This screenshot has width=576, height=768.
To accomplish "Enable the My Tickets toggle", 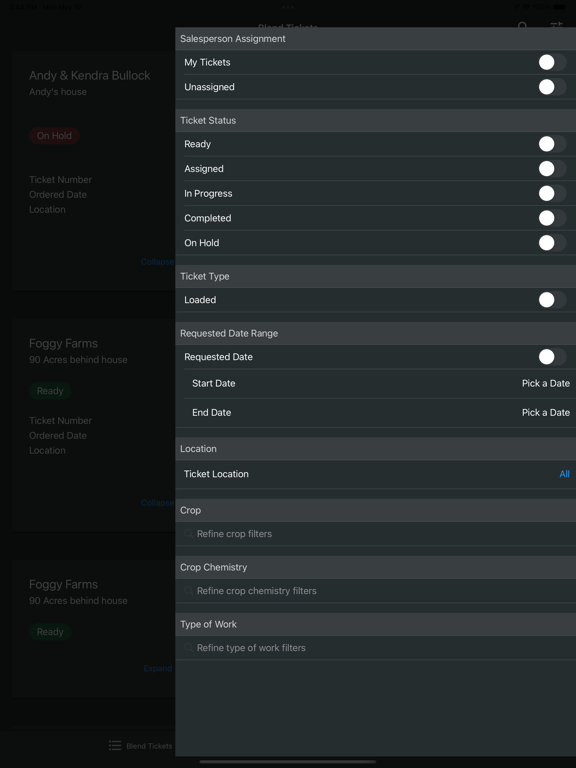I will (x=552, y=62).
